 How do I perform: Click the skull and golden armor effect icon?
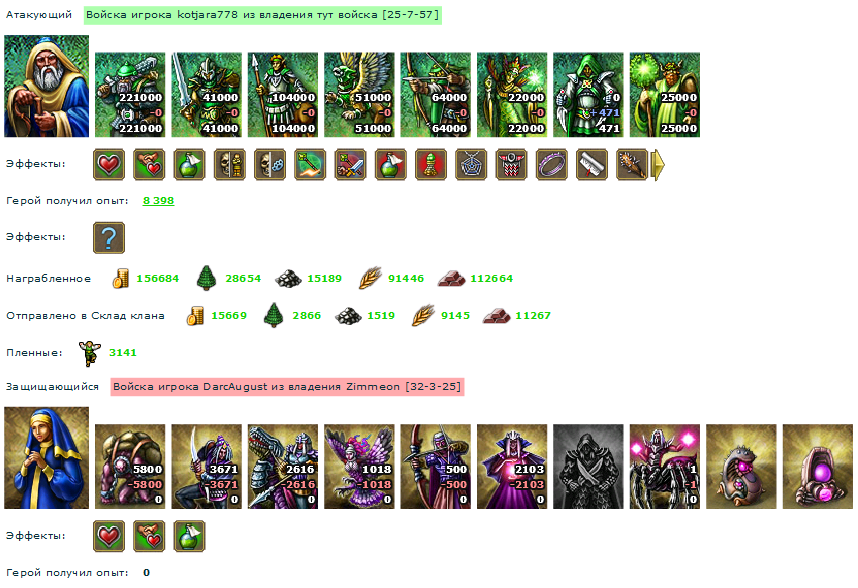pyautogui.click(x=230, y=164)
